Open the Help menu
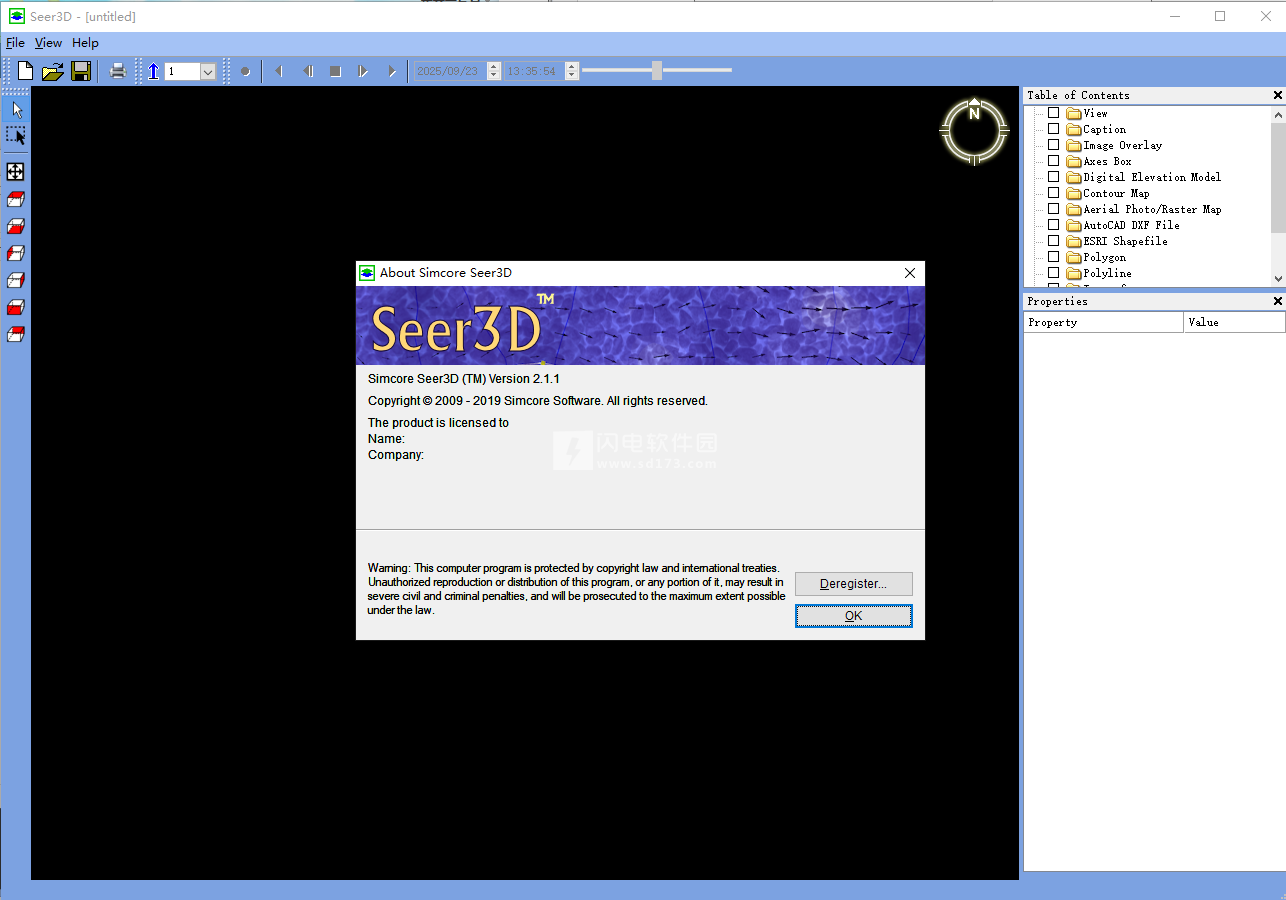This screenshot has width=1286, height=900. [x=85, y=43]
